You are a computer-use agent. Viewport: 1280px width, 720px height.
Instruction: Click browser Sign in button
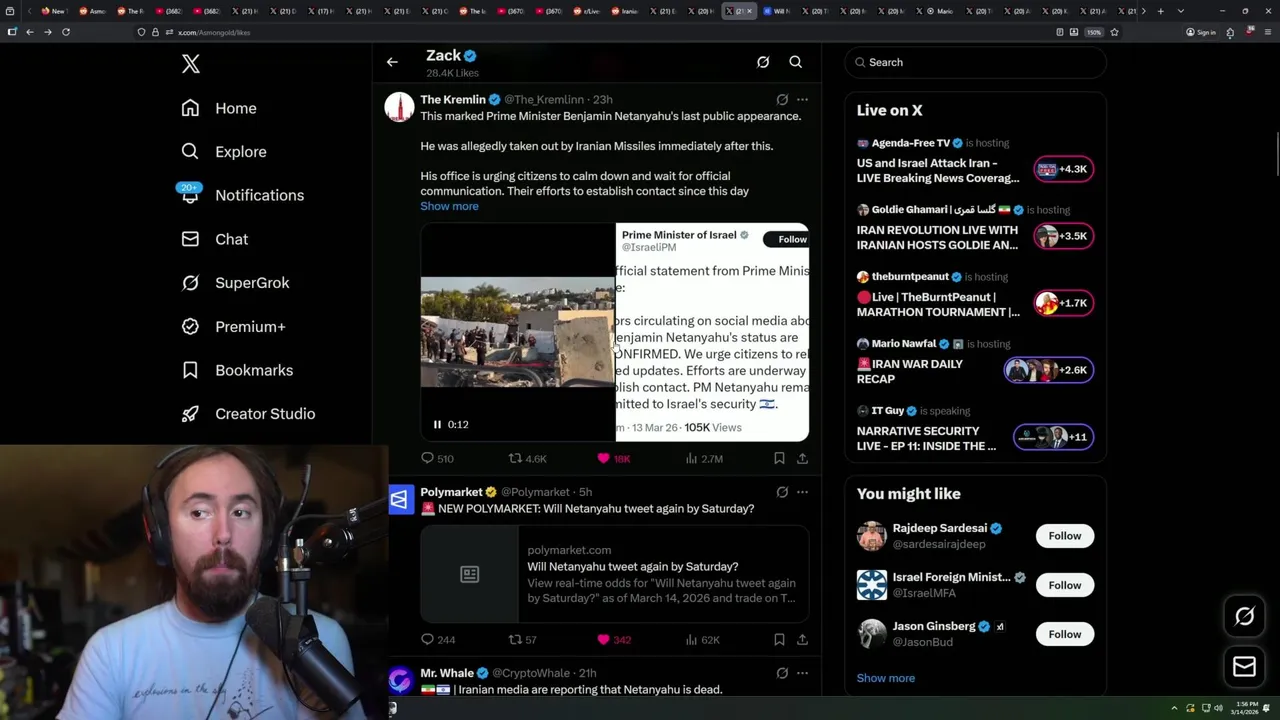(x=1200, y=32)
